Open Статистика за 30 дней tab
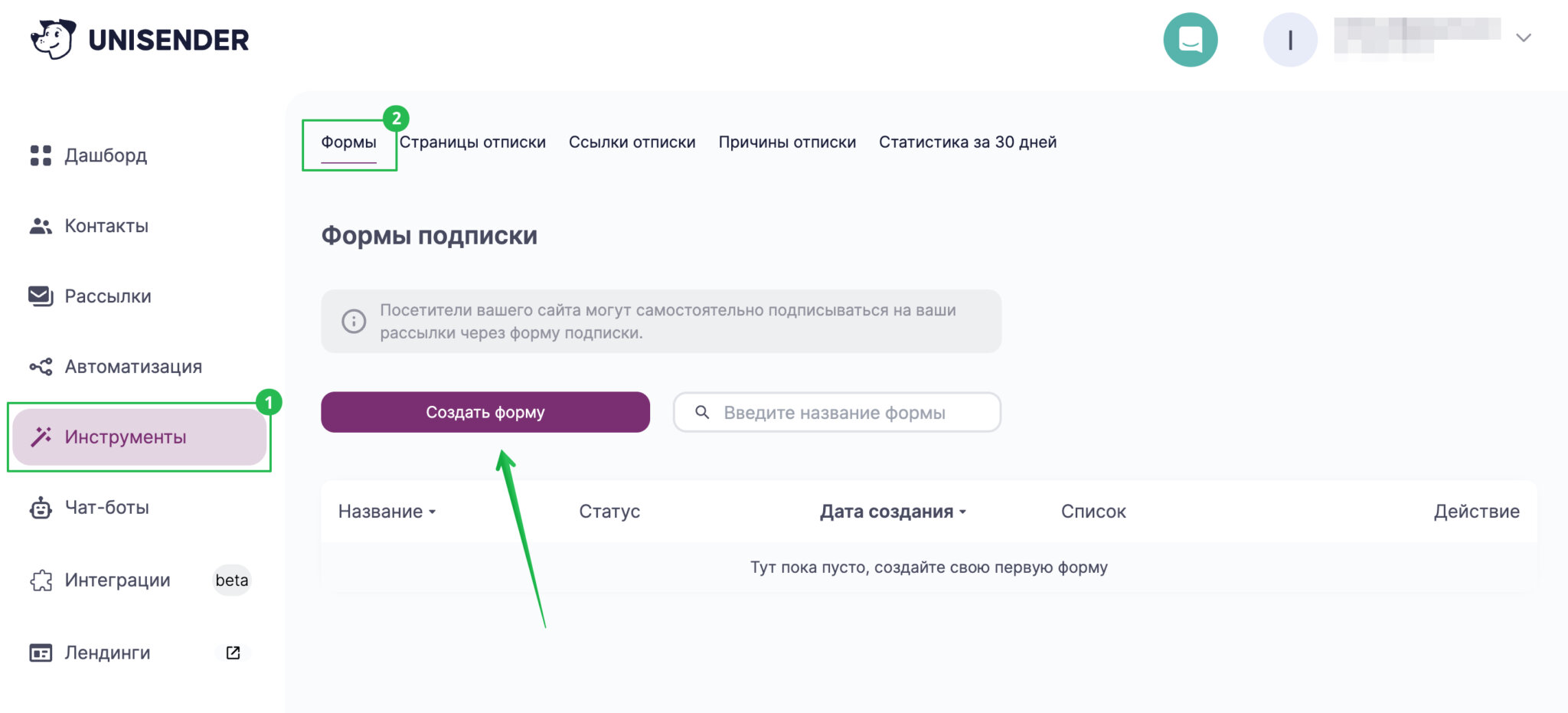1568x713 pixels. coord(967,142)
